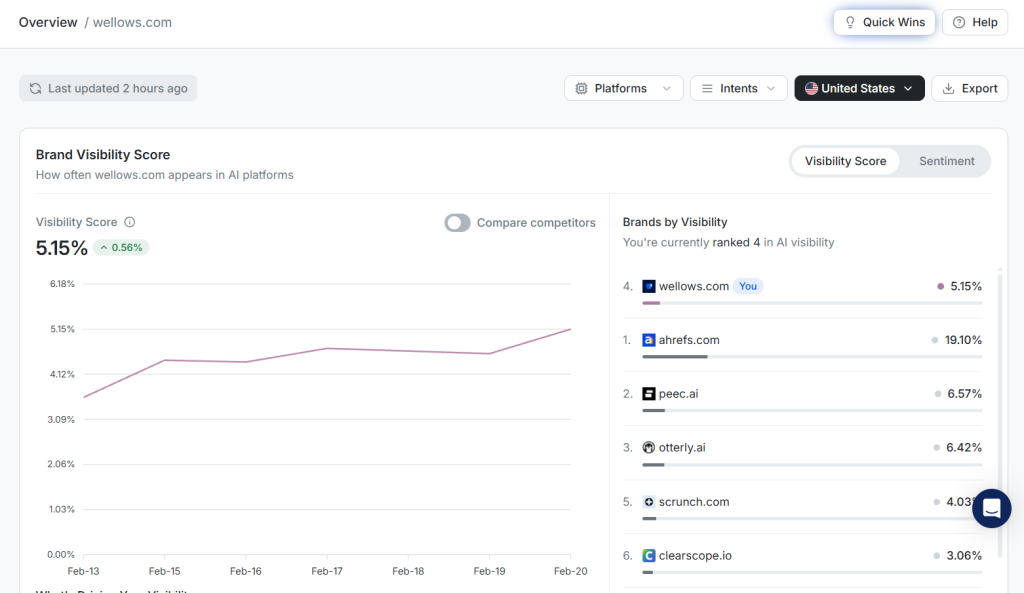Click the Quick Wins button

(884, 22)
